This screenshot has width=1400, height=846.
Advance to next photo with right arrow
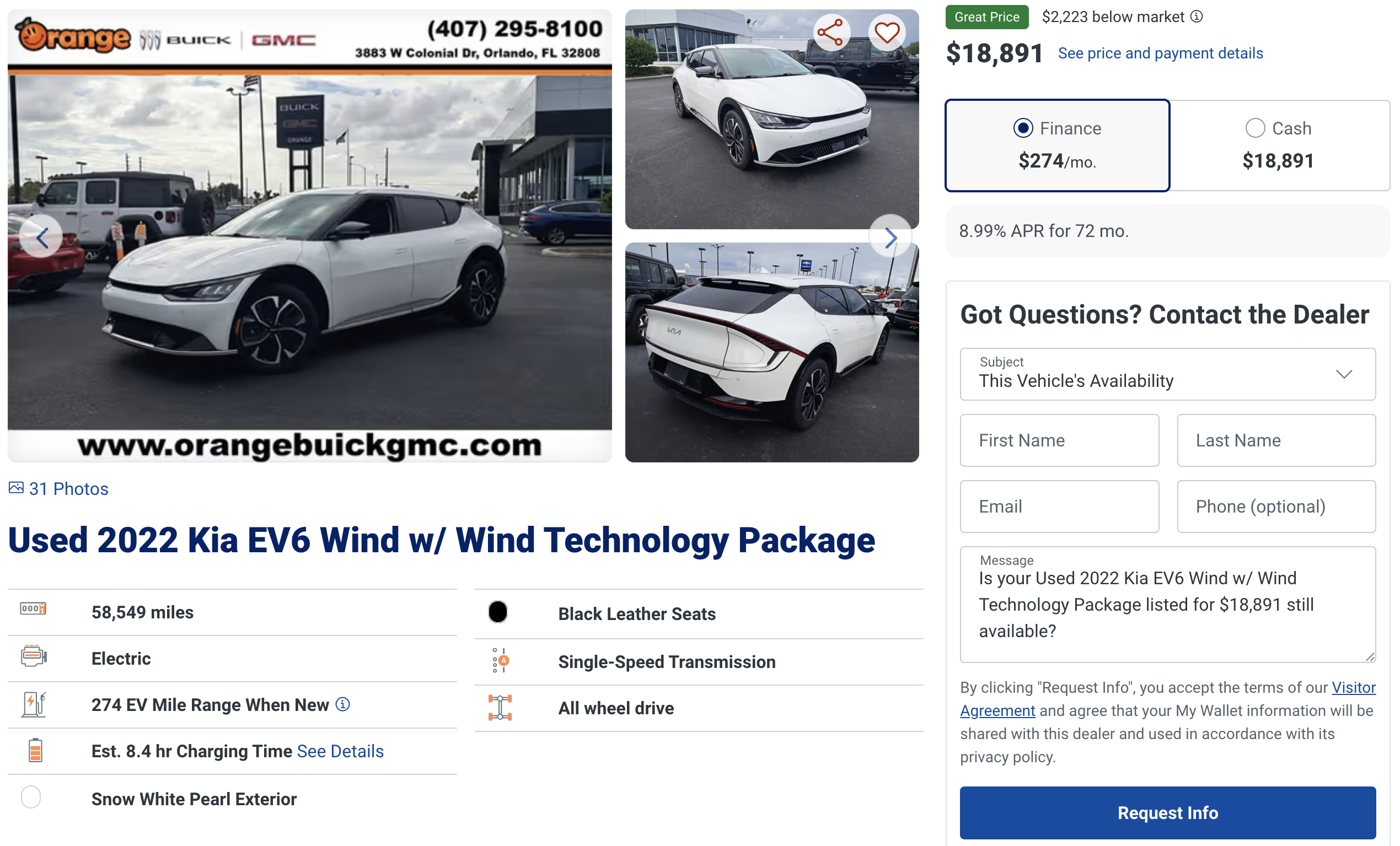click(x=891, y=238)
